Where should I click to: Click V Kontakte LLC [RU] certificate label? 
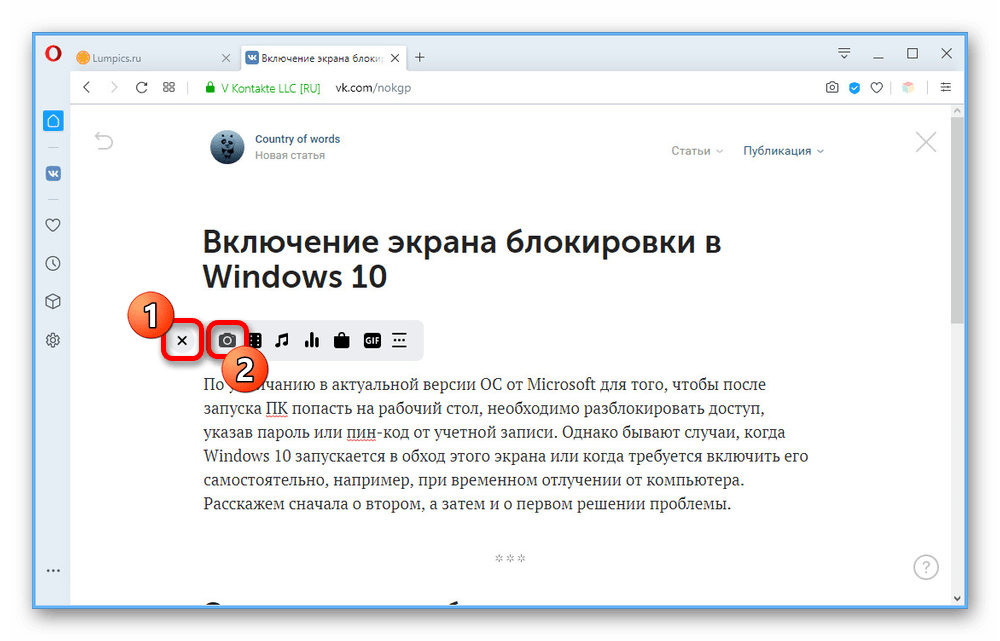point(270,88)
